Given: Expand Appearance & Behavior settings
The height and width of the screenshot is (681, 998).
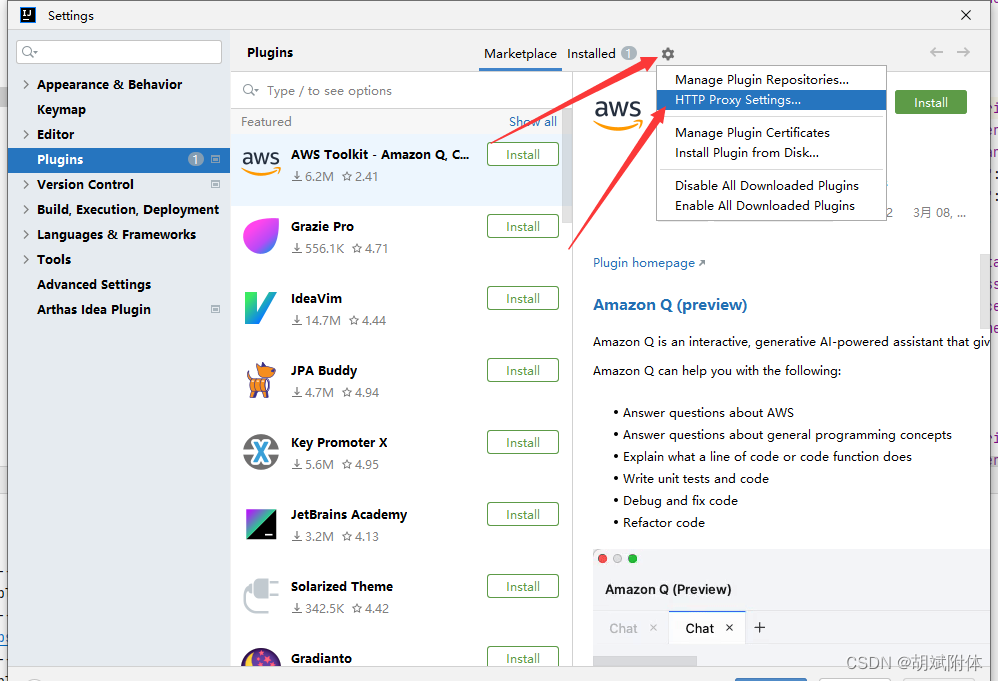Looking at the screenshot, I should 26,84.
